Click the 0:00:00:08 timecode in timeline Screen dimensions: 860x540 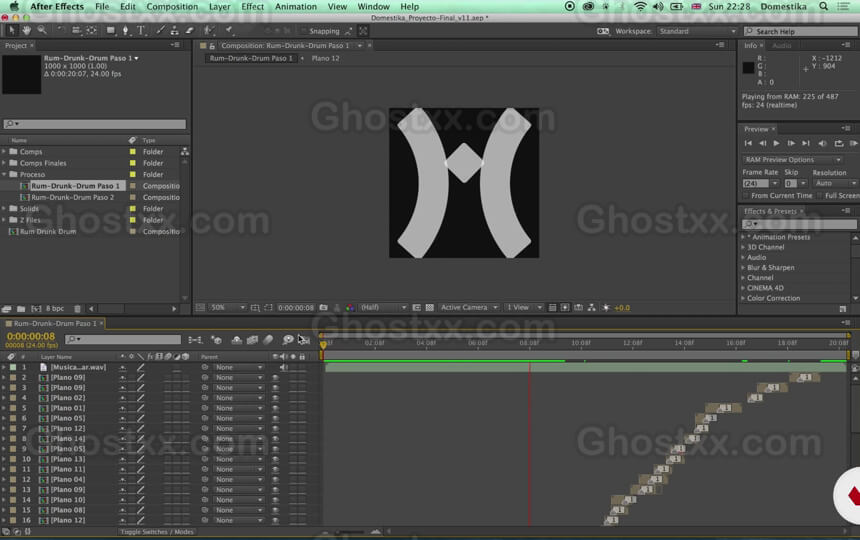point(31,336)
